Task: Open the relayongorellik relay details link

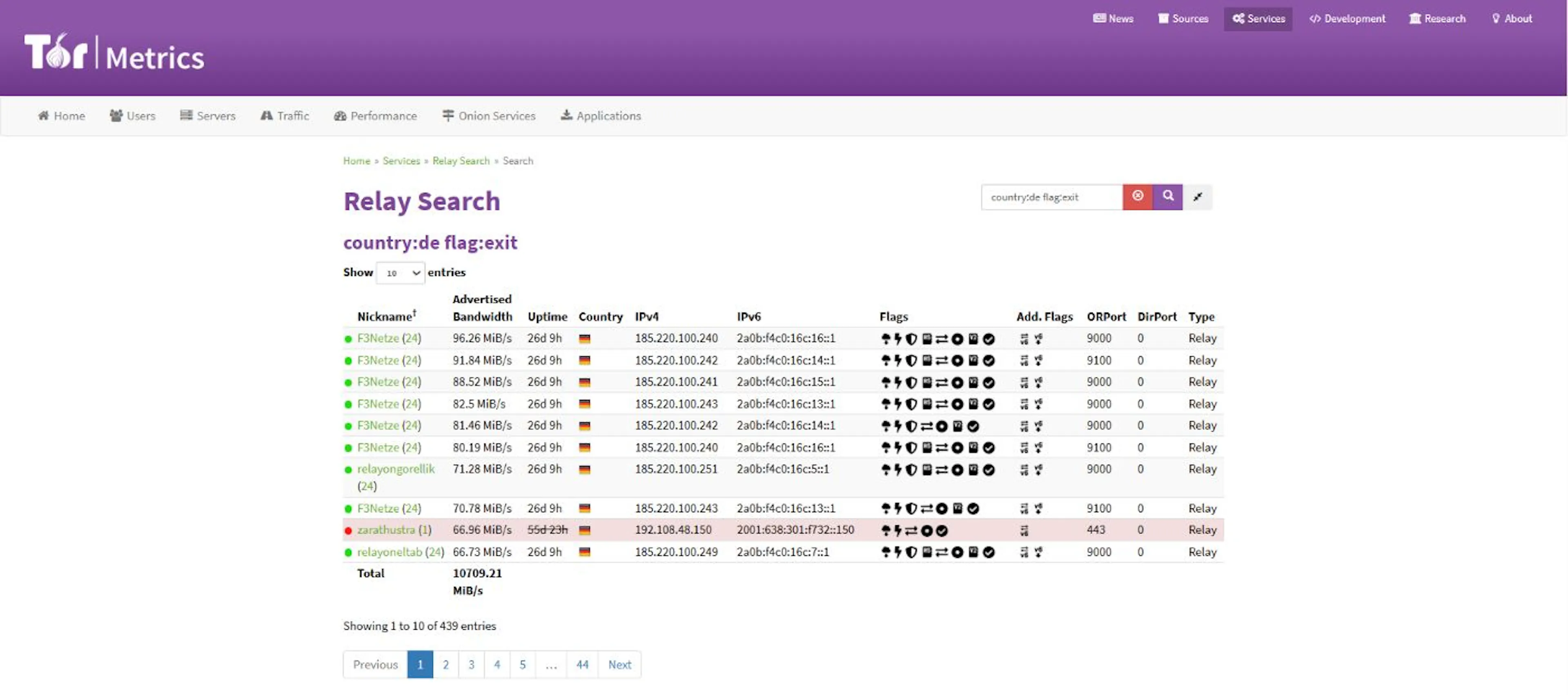Action: pos(396,469)
